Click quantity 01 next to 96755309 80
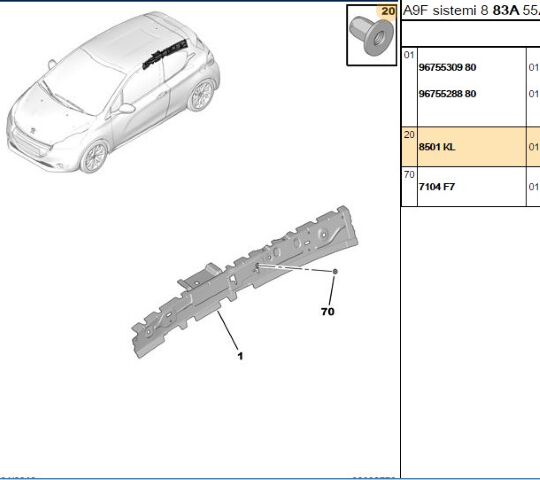 coord(533,67)
